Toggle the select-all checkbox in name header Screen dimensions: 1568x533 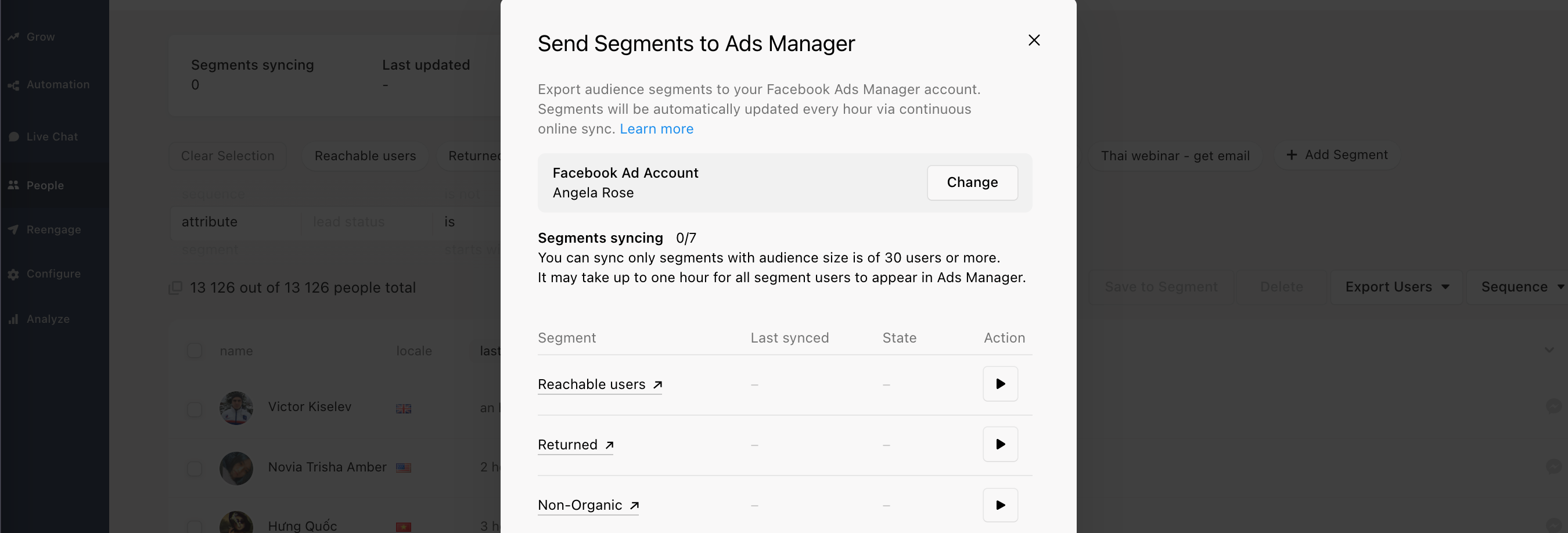click(x=194, y=351)
